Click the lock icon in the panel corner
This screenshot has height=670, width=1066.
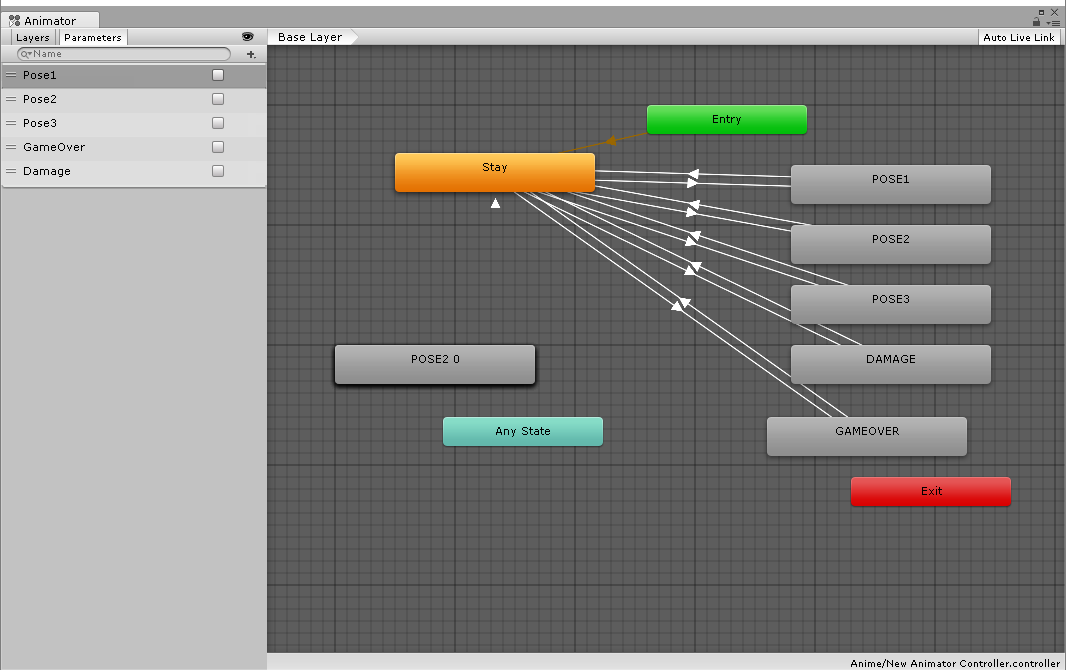point(1037,22)
